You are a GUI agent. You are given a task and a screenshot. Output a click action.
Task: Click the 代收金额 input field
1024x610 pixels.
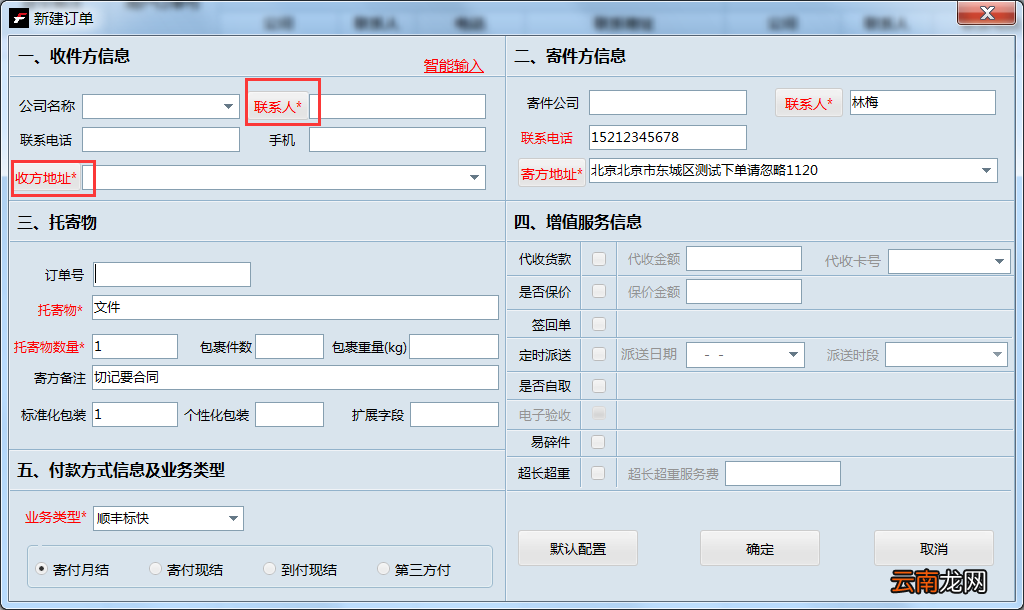744,259
